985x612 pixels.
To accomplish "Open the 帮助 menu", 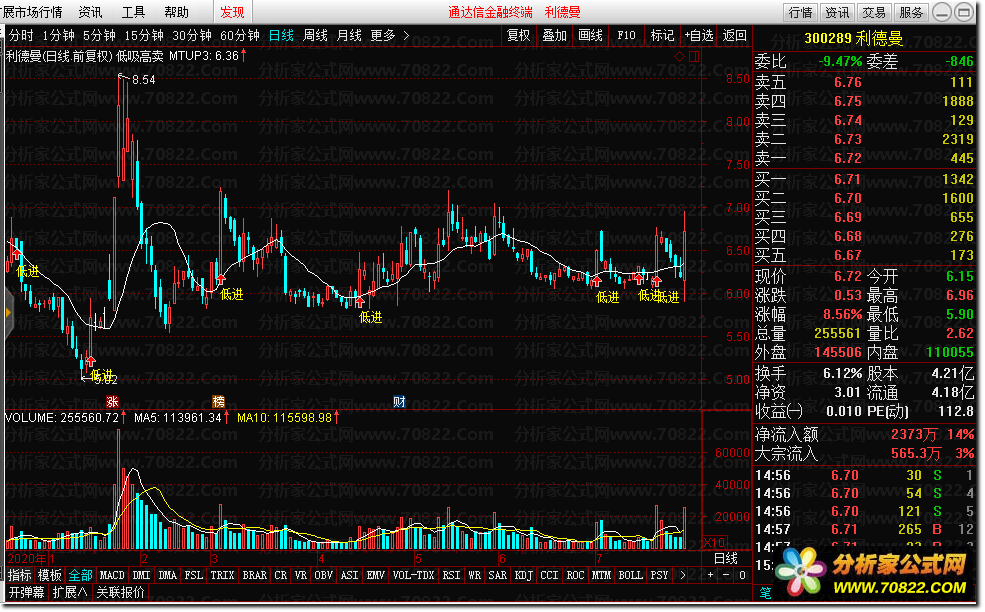I will pos(176,12).
